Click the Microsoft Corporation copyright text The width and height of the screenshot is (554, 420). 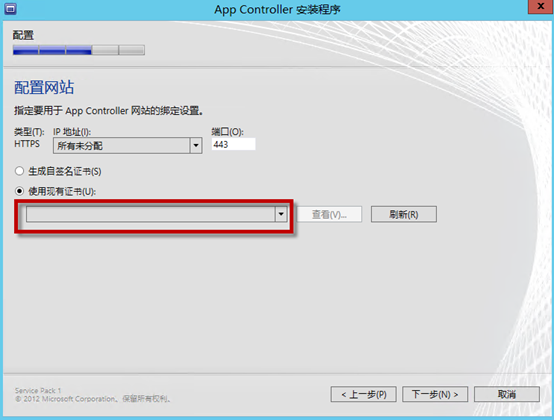(x=93, y=399)
